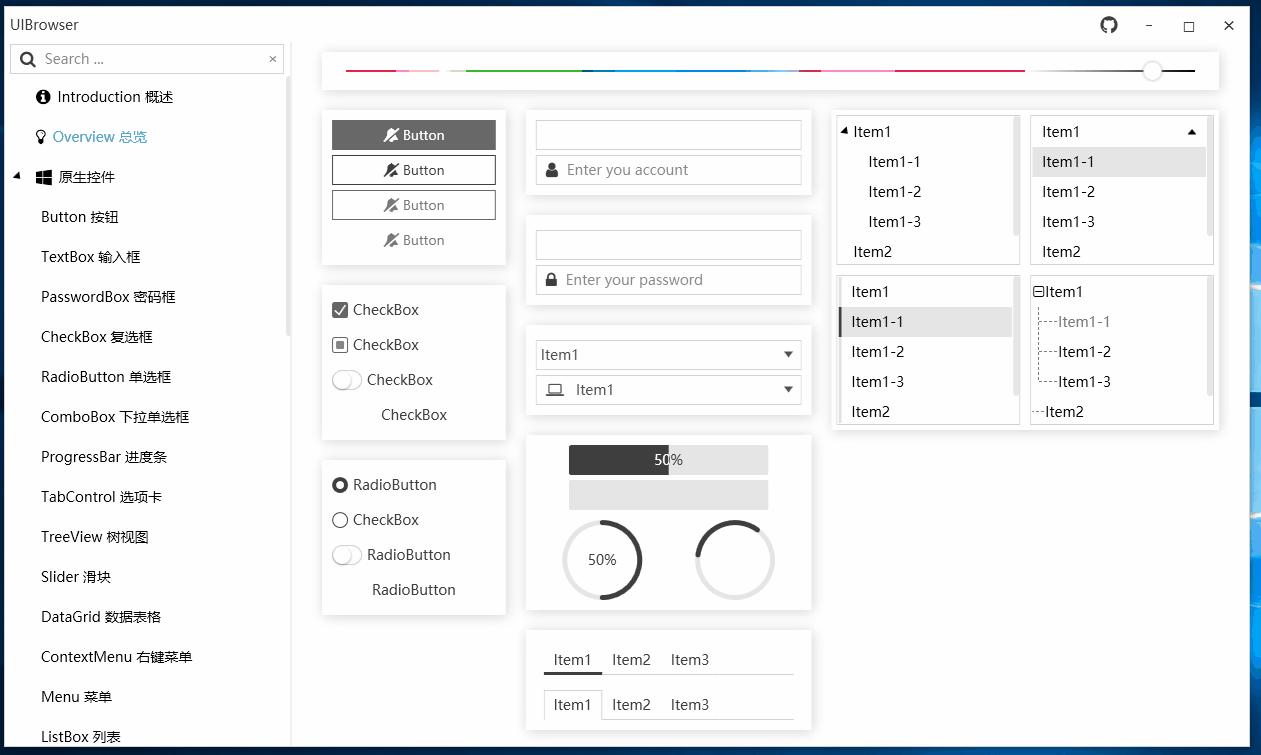Select the boxed Item1 tab
This screenshot has width=1261, height=755.
point(573,705)
